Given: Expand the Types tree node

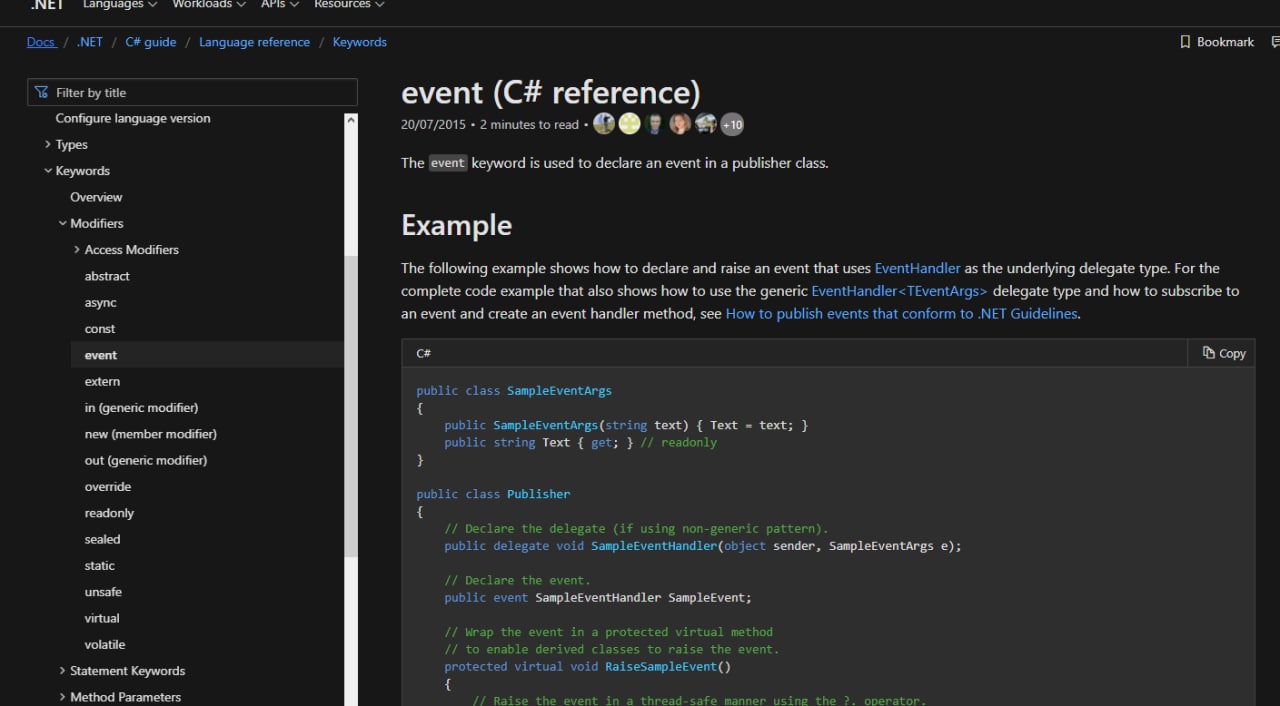Looking at the screenshot, I should pyautogui.click(x=48, y=144).
